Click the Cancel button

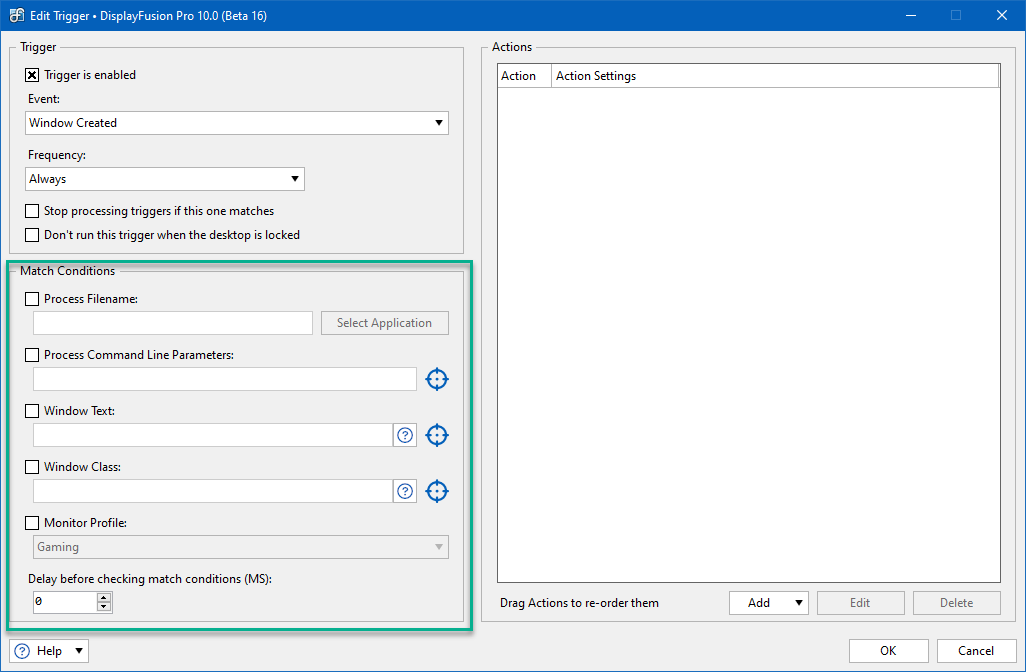tap(976, 650)
